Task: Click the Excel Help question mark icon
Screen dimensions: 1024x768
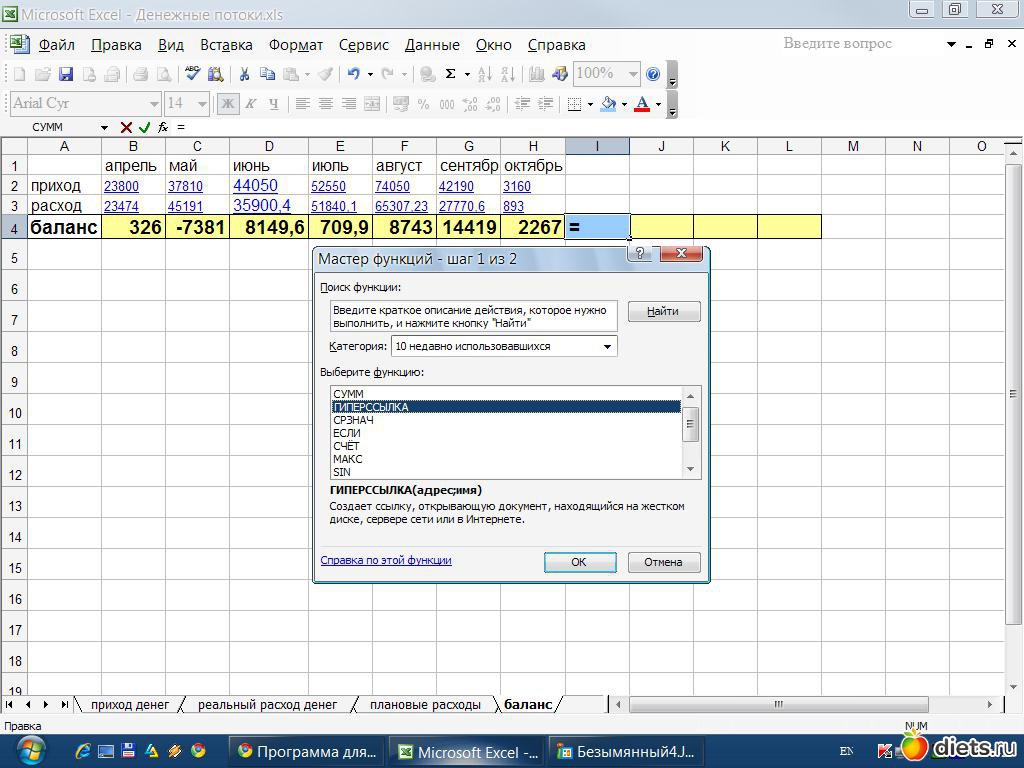Action: (x=653, y=74)
